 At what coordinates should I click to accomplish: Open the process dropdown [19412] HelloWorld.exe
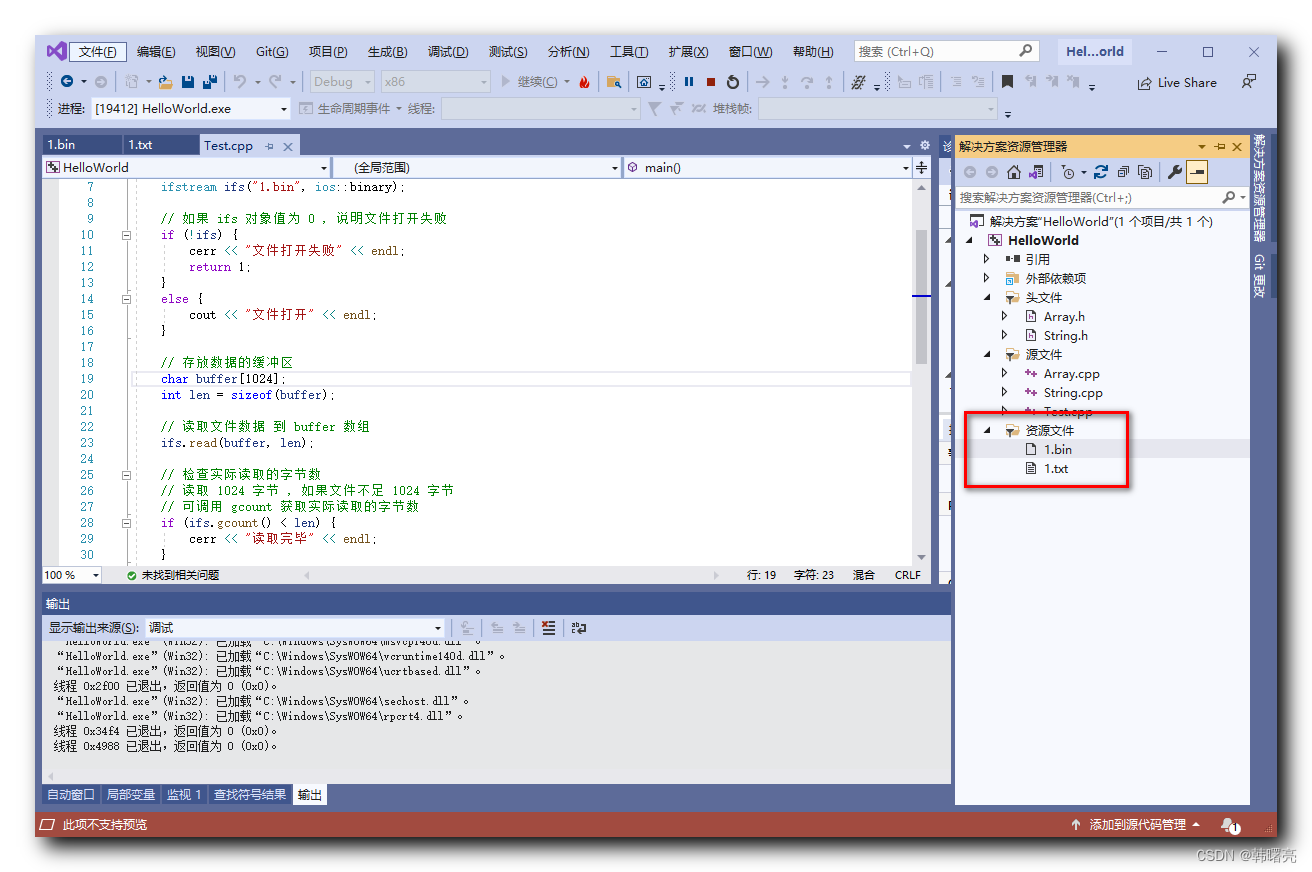190,108
